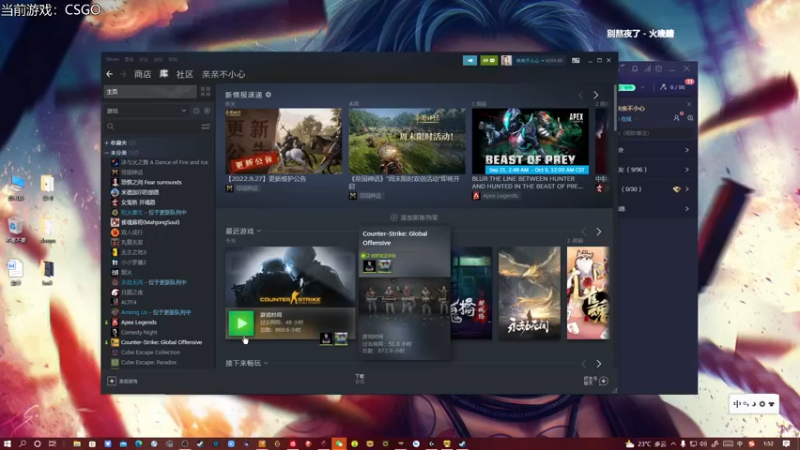Image resolution: width=800 pixels, height=450 pixels.
Task: Go to previous news page arrow
Action: pyautogui.click(x=581, y=95)
